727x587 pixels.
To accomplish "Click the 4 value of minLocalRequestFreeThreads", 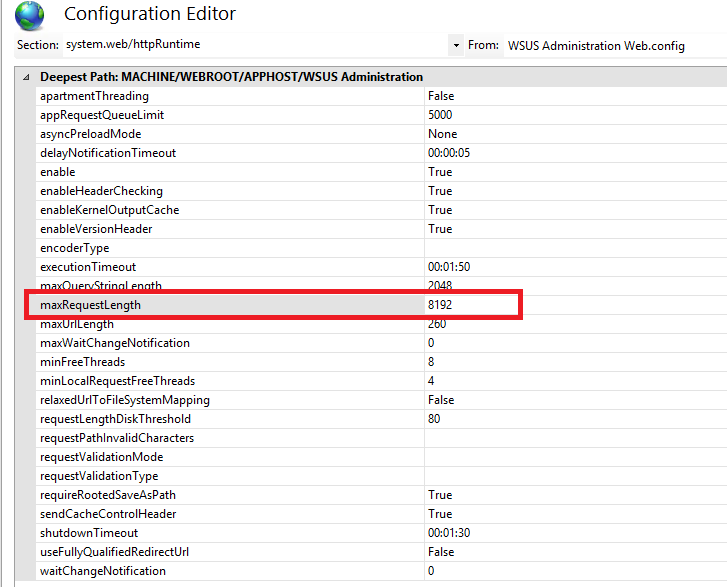I will click(431, 381).
